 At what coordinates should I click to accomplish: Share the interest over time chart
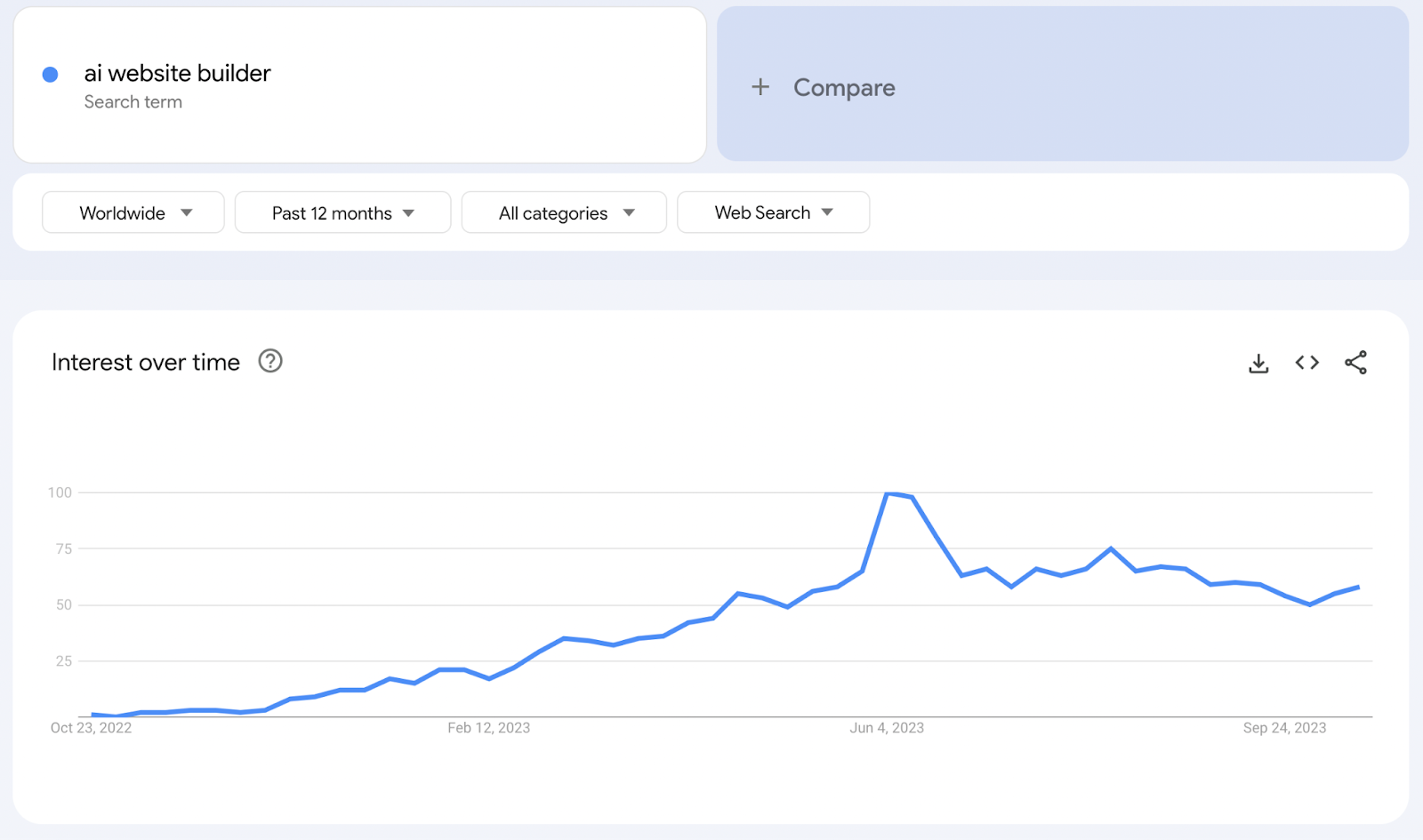click(1355, 363)
